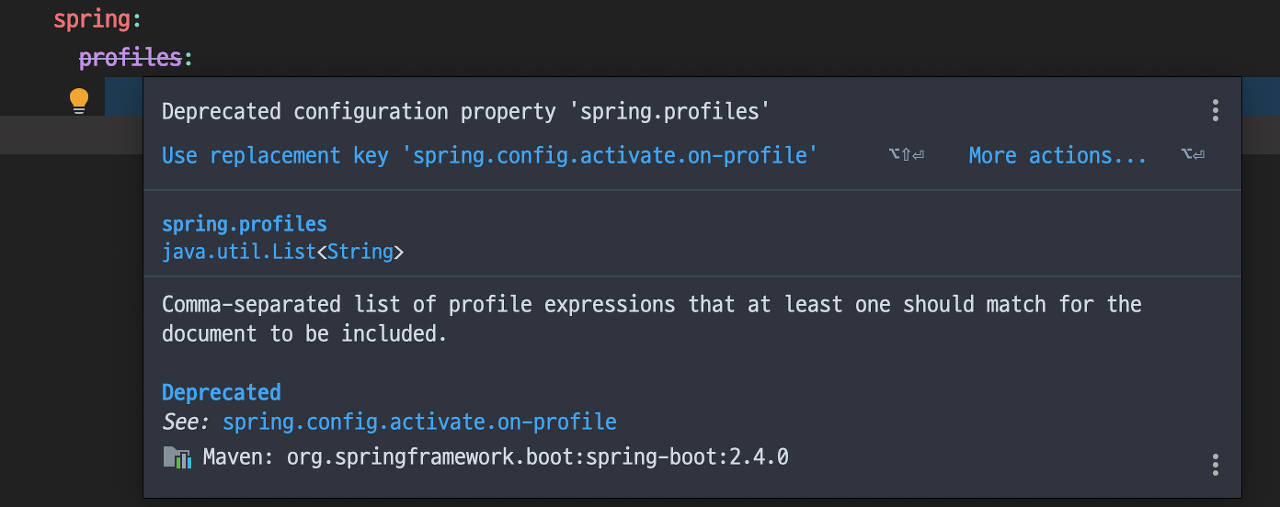Click the yellow lightbulb quick-fix icon
Image resolution: width=1280 pixels, height=507 pixels.
79,100
